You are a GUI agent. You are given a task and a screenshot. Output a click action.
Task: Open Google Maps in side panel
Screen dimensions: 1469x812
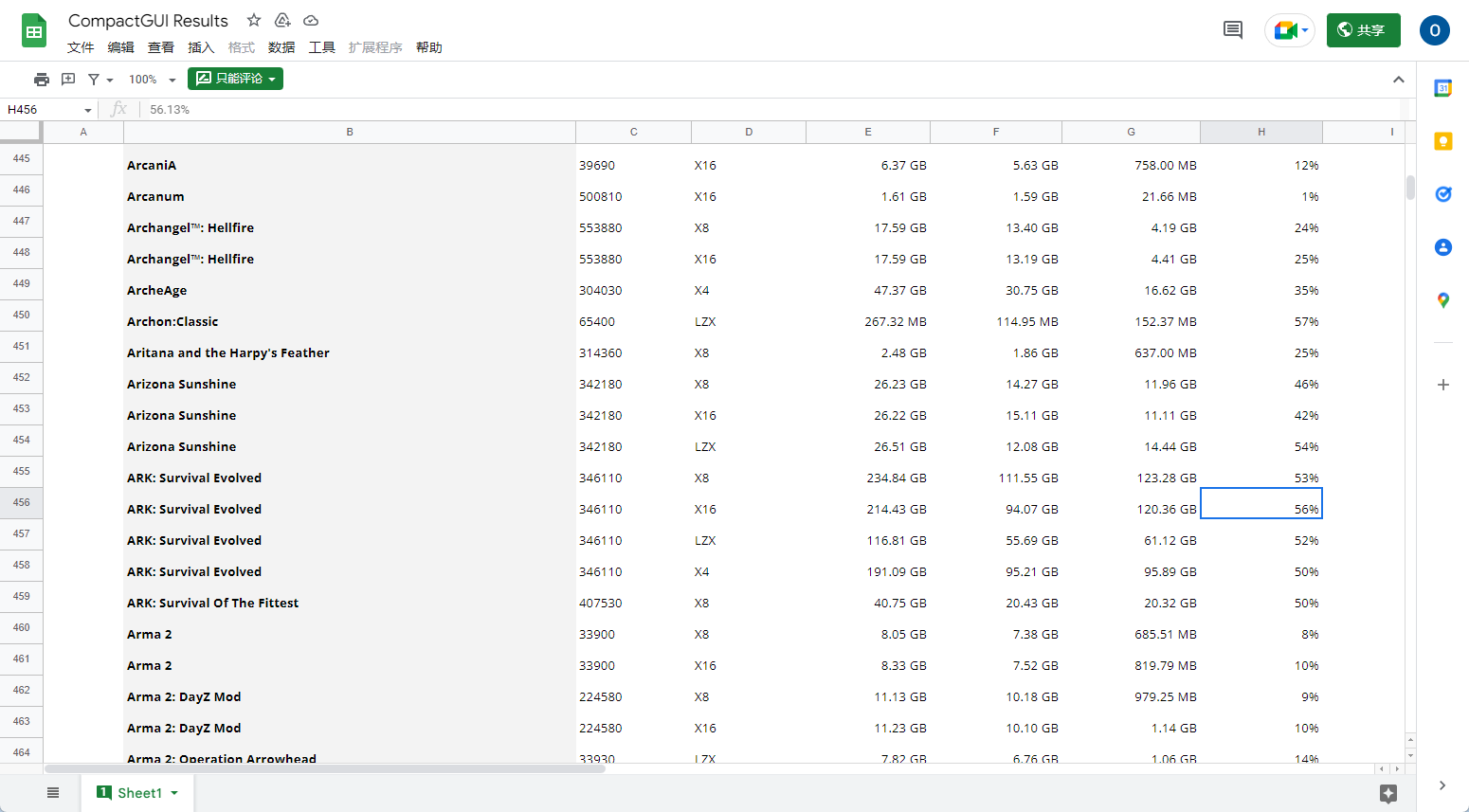point(1442,300)
